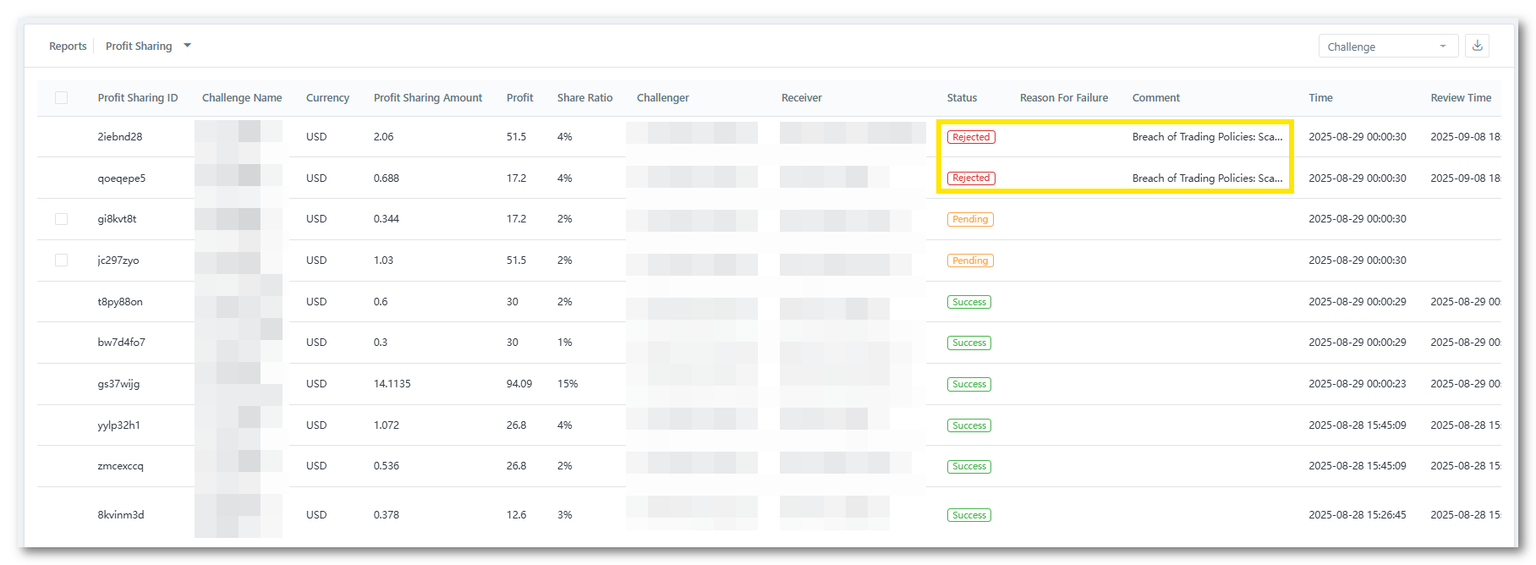The width and height of the screenshot is (1536, 565).
Task: Click the Success badge for gs37wijg
Action: click(969, 384)
